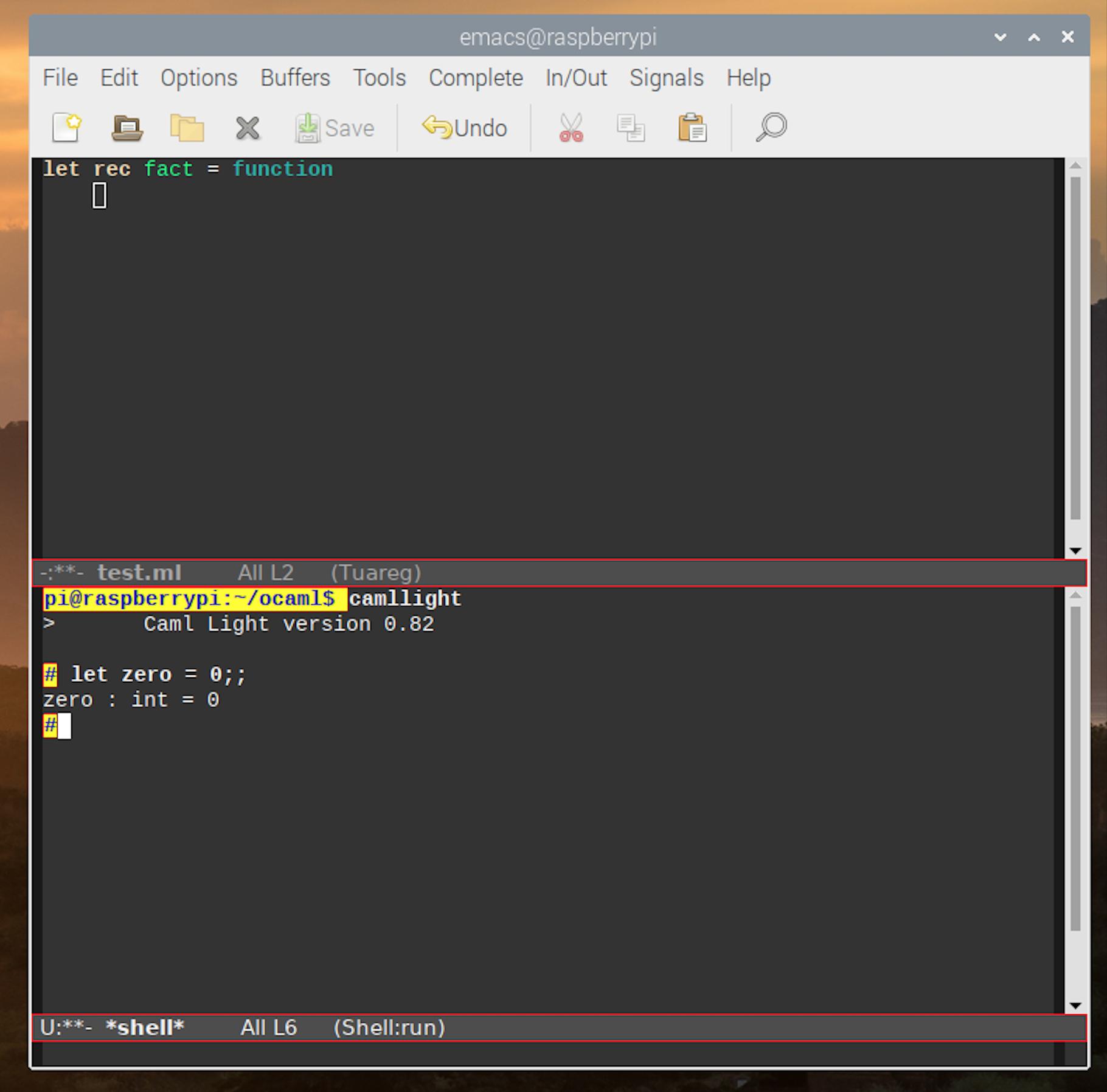Open the Signals menu

[x=667, y=78]
